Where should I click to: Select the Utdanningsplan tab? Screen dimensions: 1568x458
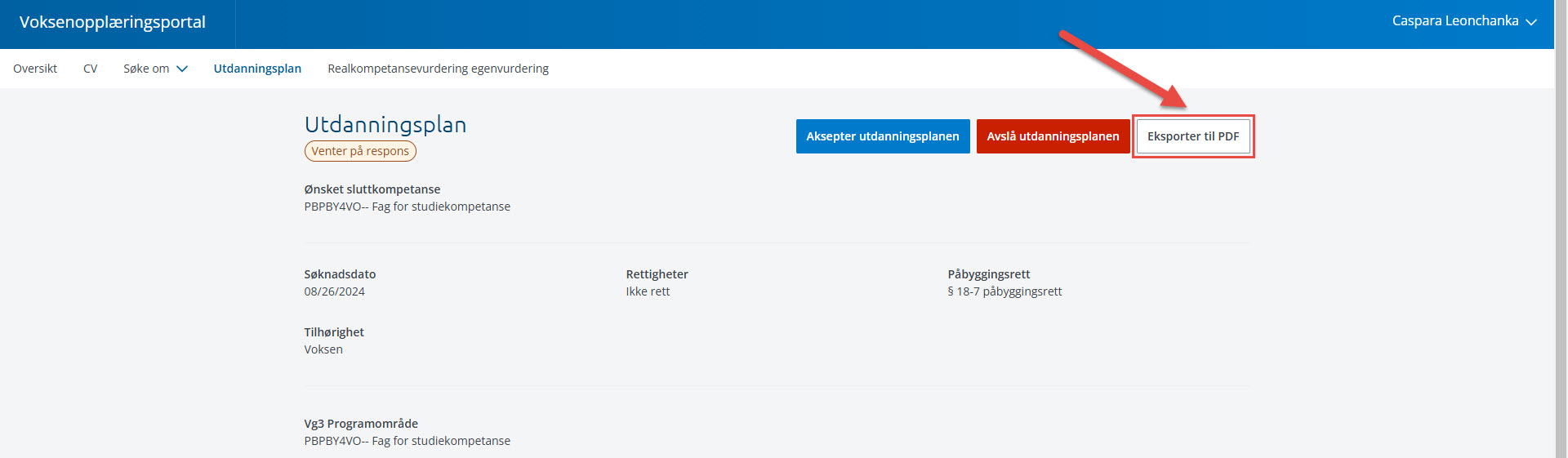click(x=257, y=69)
